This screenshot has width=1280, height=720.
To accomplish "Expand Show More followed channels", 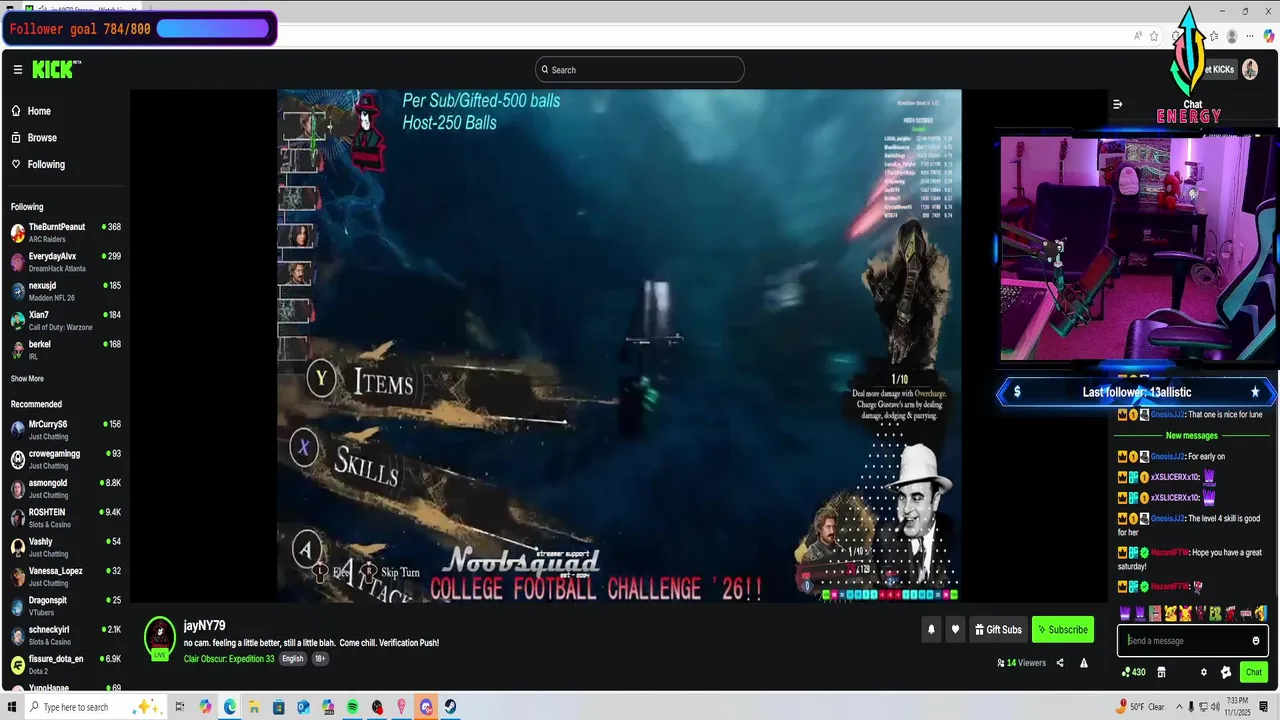I will 27,379.
